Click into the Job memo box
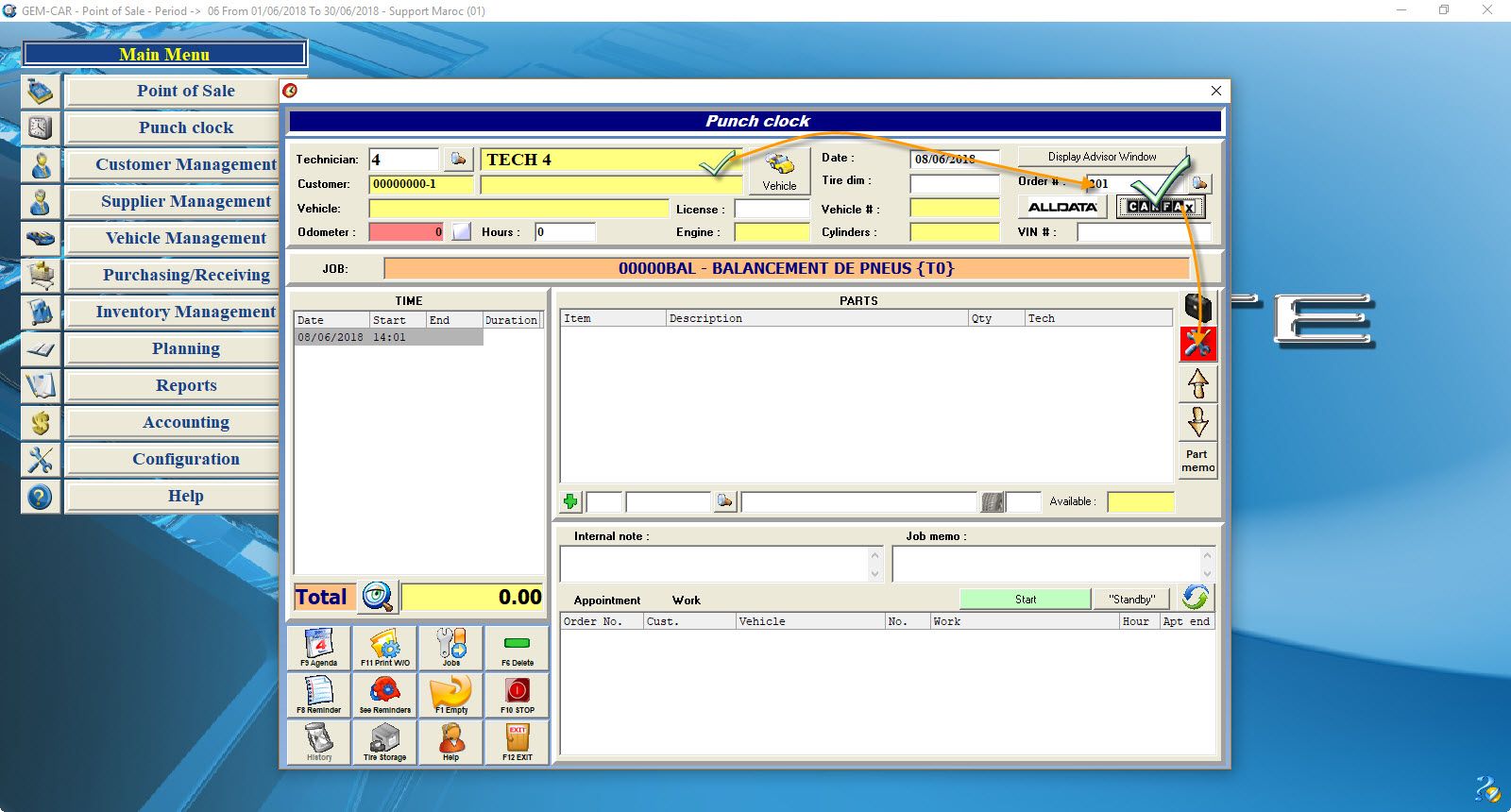The width and height of the screenshot is (1511, 812). (x=1046, y=565)
